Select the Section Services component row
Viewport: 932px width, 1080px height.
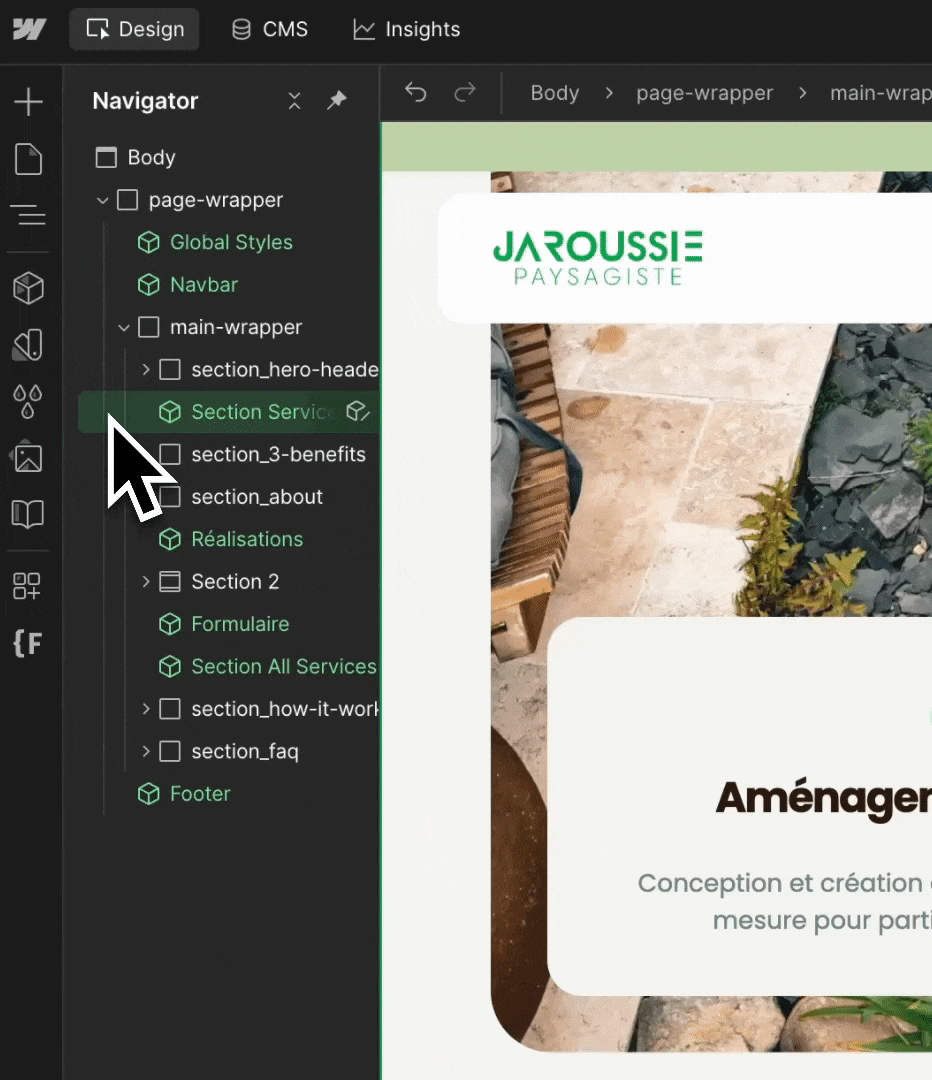[229, 412]
